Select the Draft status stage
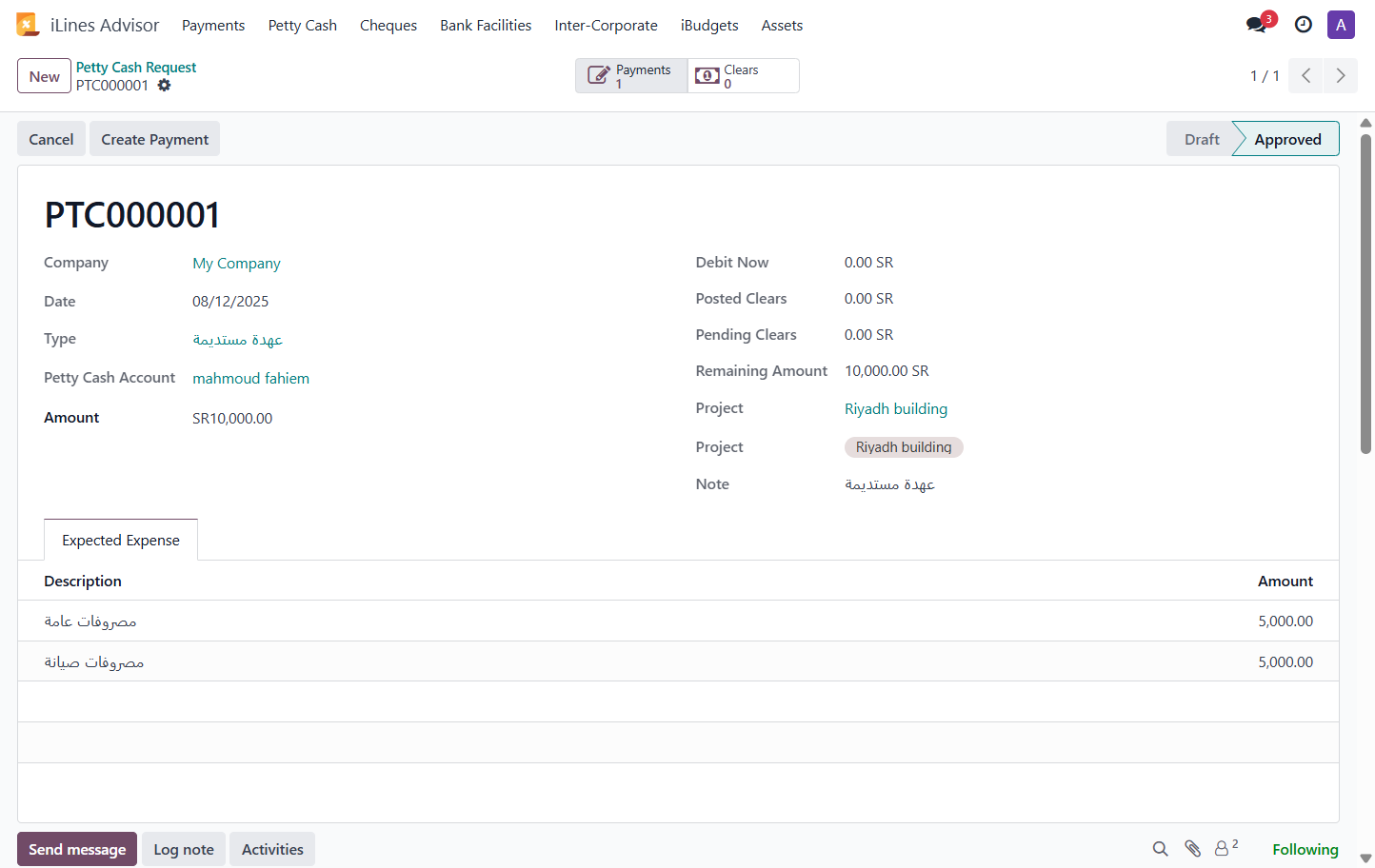Screen dimensions: 1375x868 [x=1201, y=139]
